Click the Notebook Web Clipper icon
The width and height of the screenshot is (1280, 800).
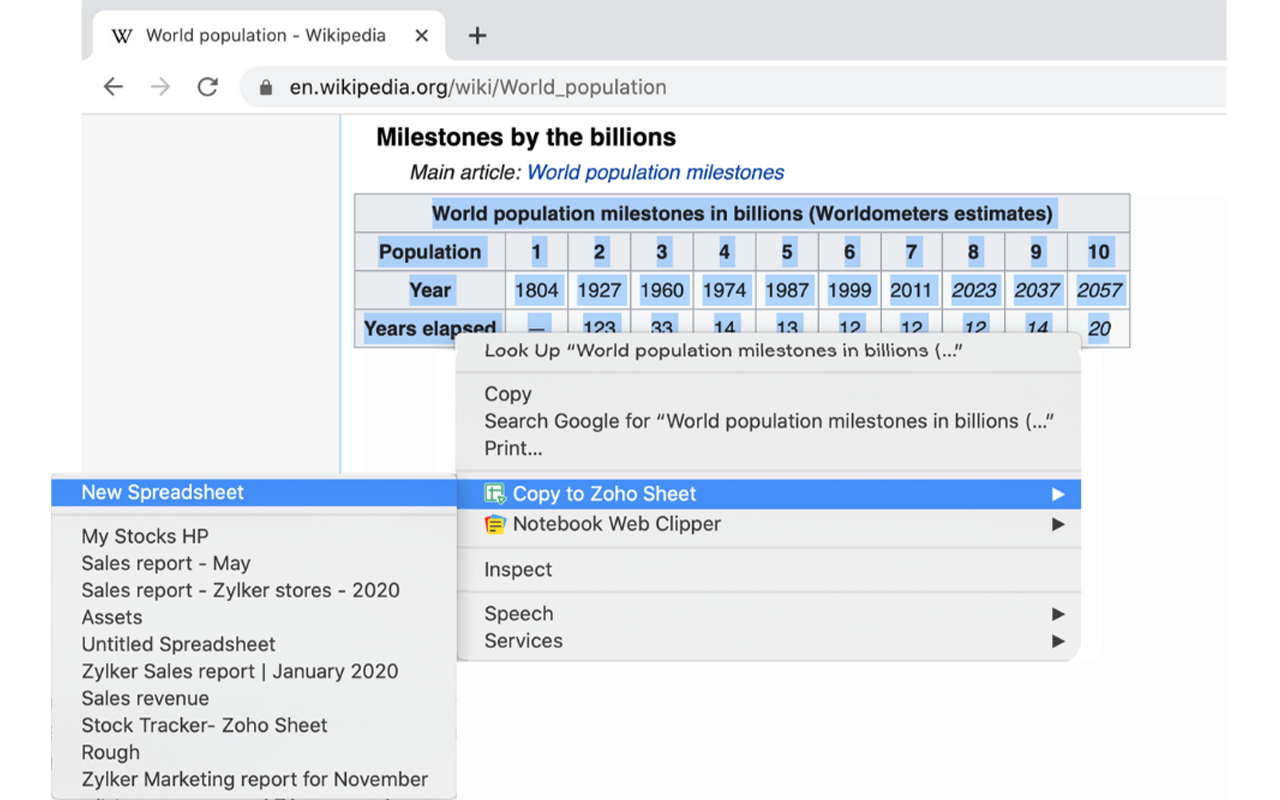(494, 524)
